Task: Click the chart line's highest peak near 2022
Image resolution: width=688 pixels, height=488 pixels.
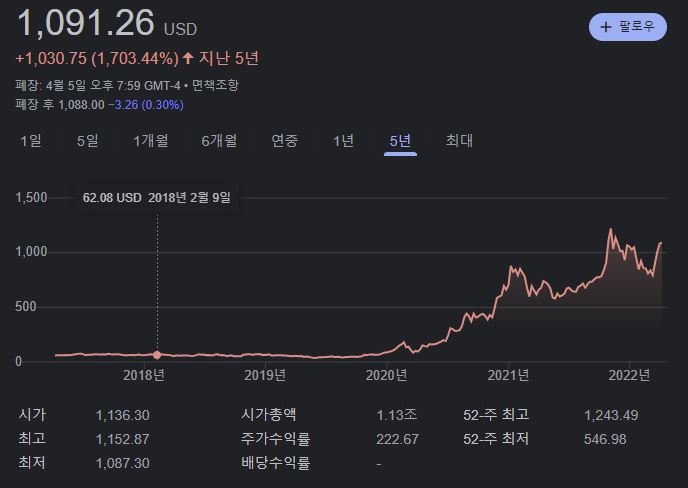Action: point(611,230)
